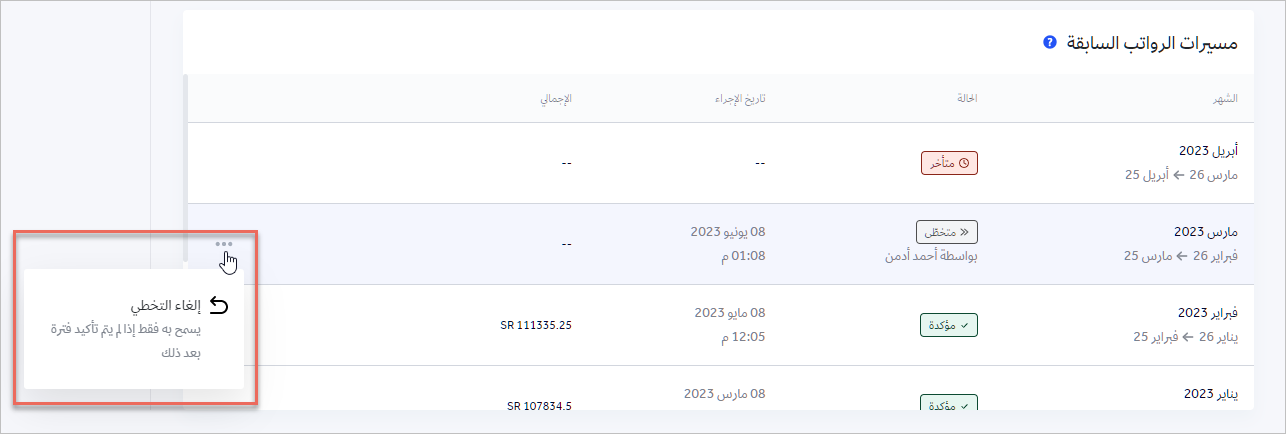
Task: Click the مؤكدة badge for فبراير 2023
Action: 948,324
